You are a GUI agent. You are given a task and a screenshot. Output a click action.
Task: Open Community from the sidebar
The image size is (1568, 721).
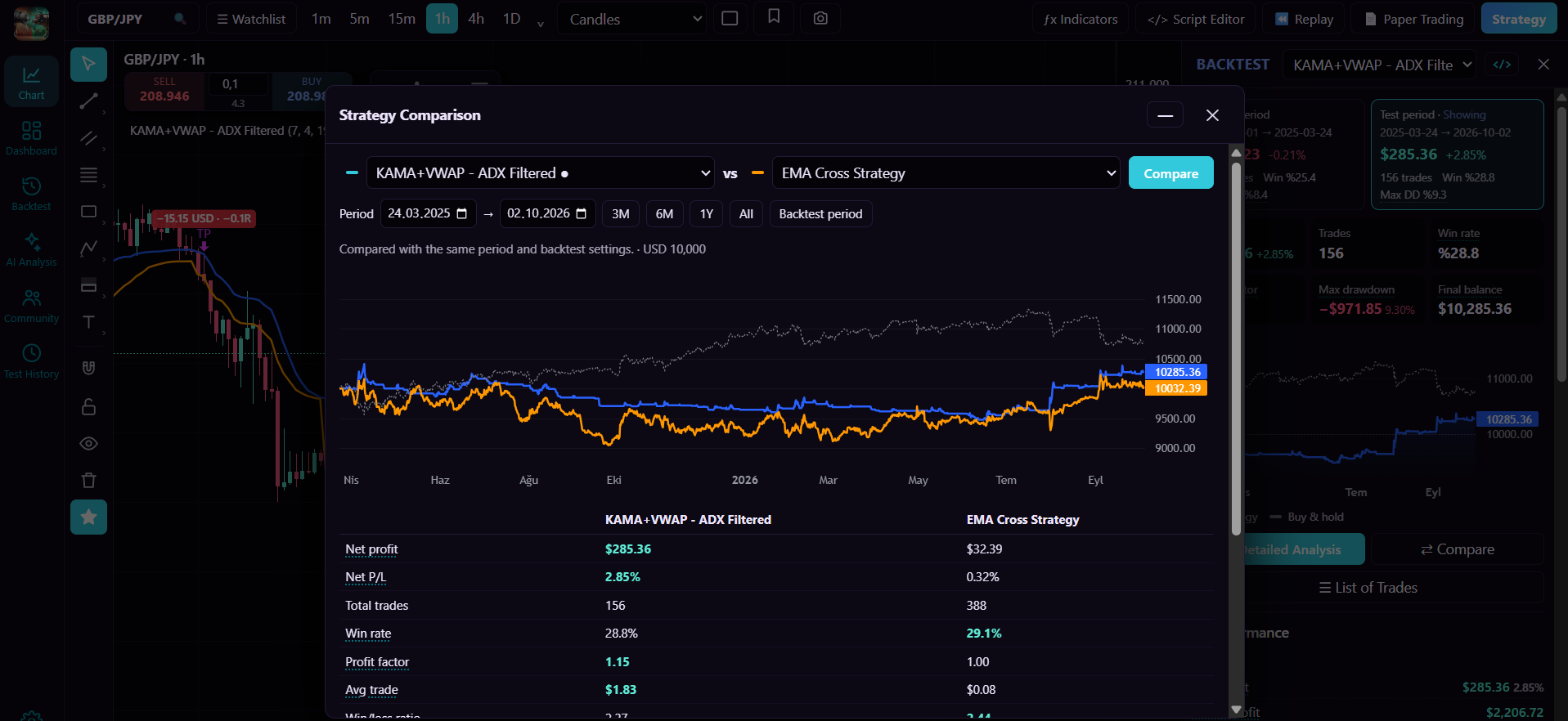[x=31, y=306]
